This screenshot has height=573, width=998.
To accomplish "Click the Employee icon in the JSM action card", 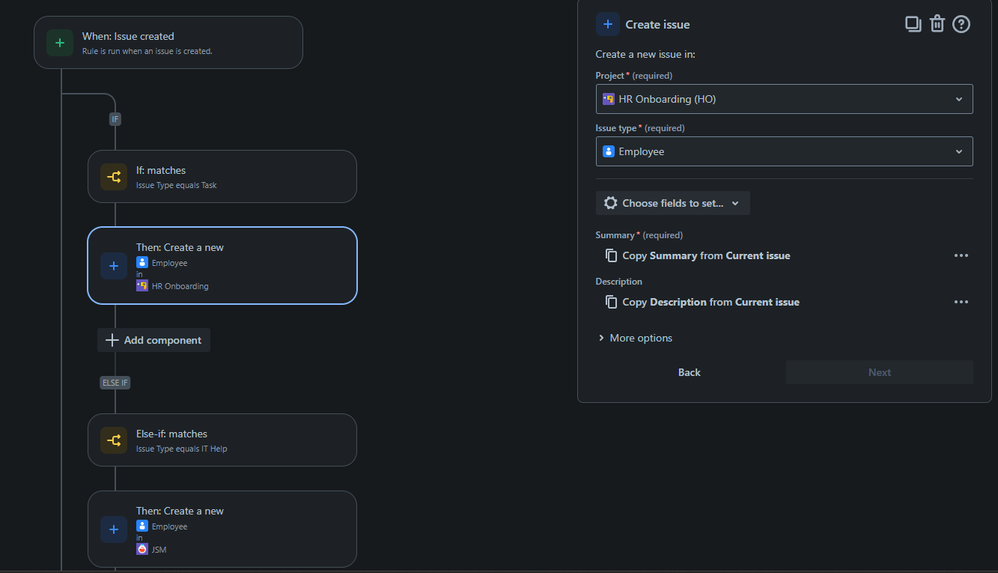I will point(142,526).
